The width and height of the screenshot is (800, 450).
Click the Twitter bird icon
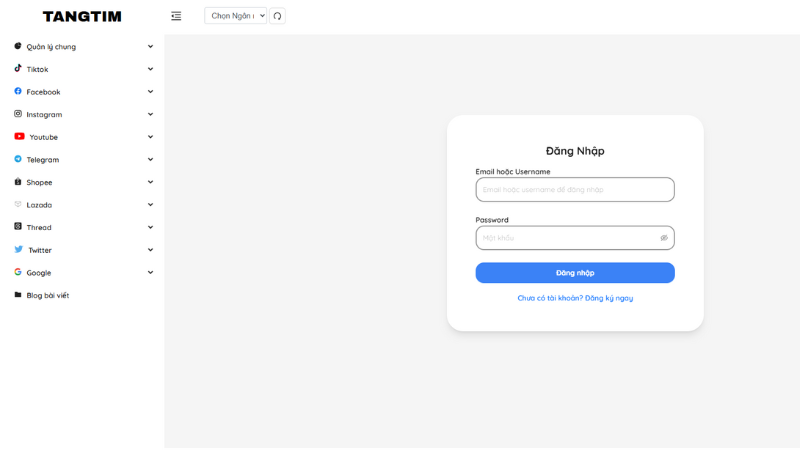pos(18,250)
